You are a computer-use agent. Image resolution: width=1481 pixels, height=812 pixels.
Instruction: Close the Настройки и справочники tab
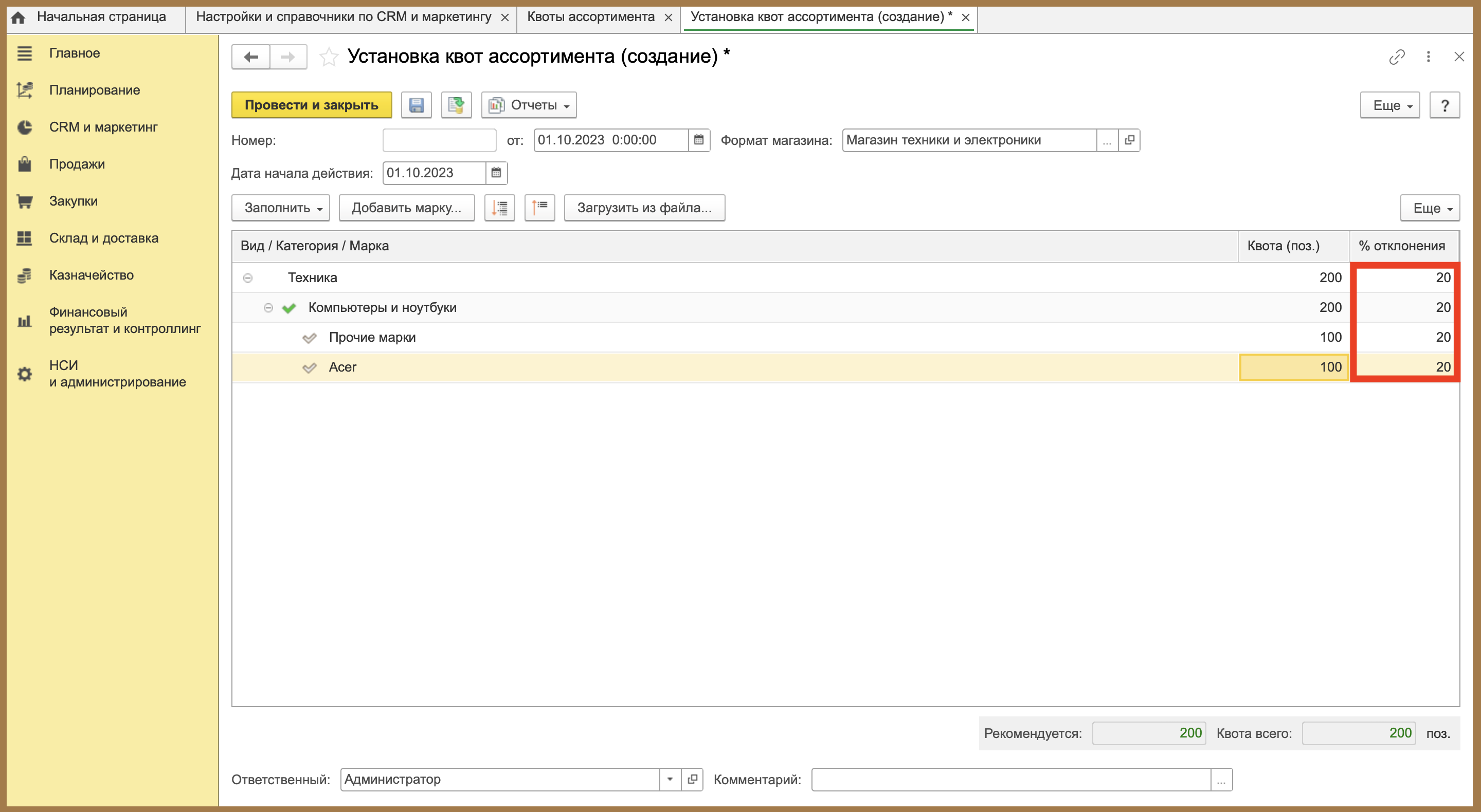(x=505, y=18)
